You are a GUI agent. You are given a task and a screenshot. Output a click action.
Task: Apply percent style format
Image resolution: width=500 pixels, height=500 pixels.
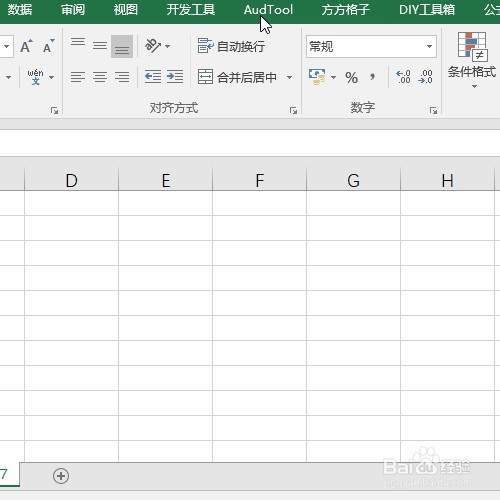(x=351, y=77)
